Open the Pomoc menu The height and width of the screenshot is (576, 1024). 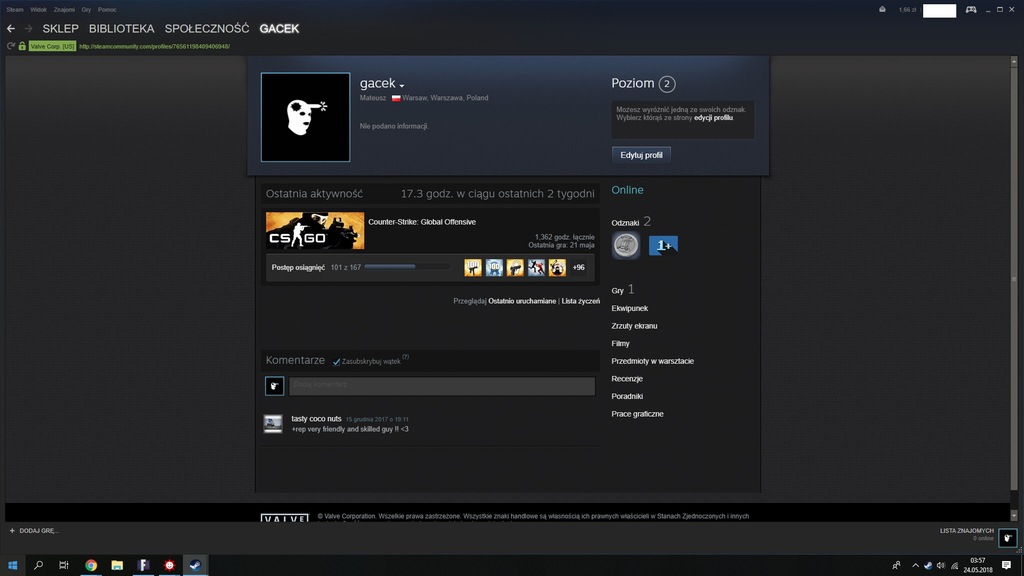point(107,10)
